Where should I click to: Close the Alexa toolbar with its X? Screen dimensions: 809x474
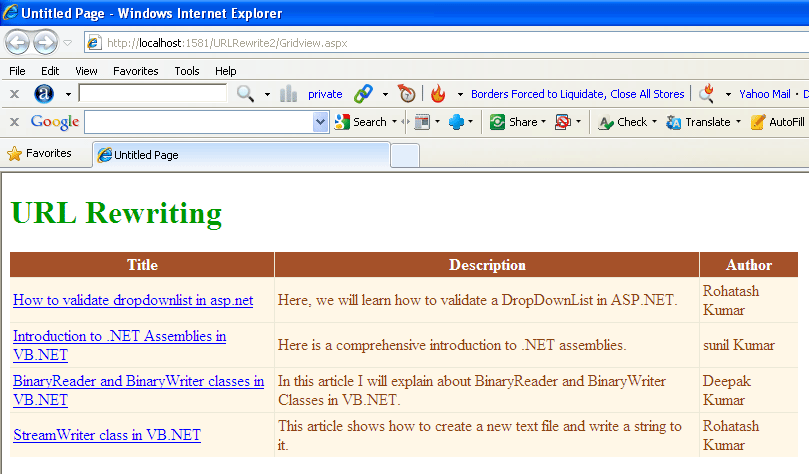14,94
